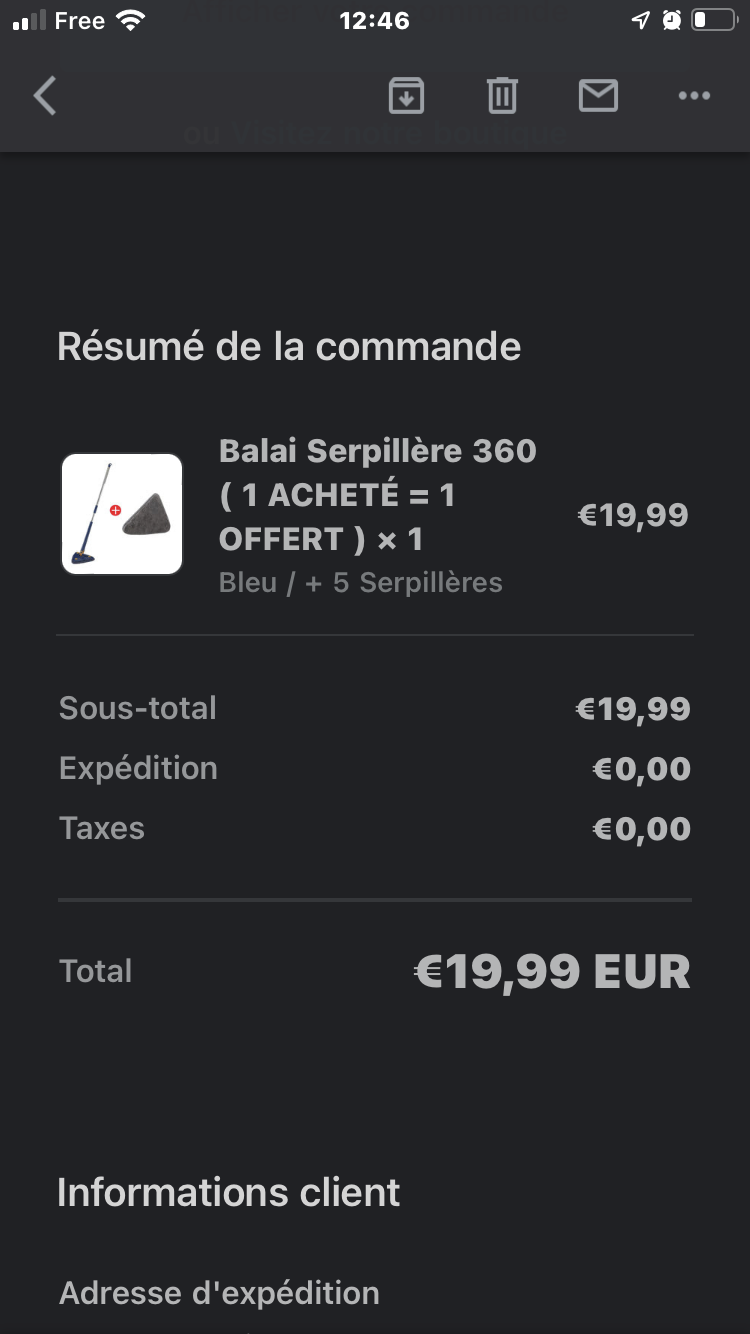Tap the Balai Serpillère product thumbnail

122,514
